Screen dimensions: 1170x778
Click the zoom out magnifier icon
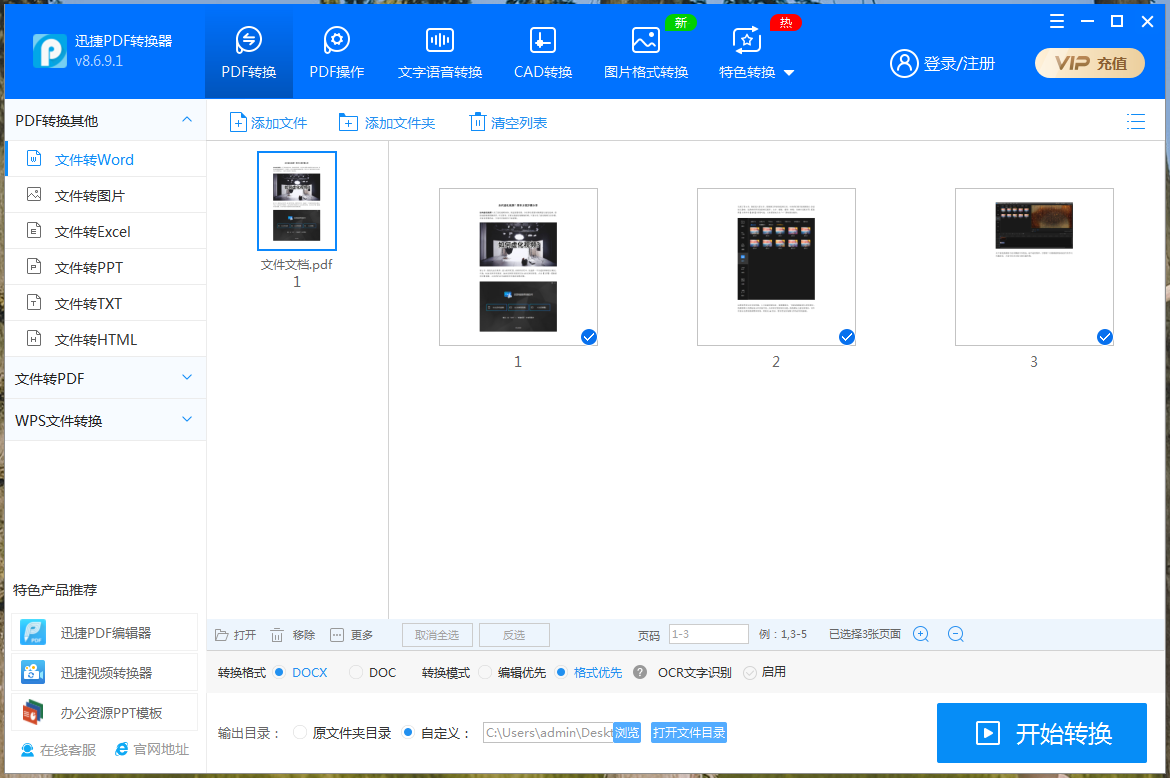(x=956, y=634)
